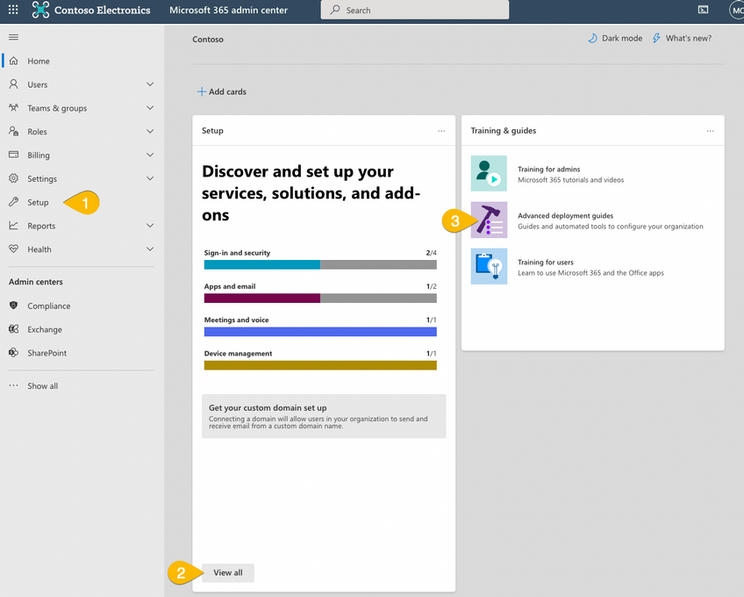Click the Add cards button

[222, 92]
